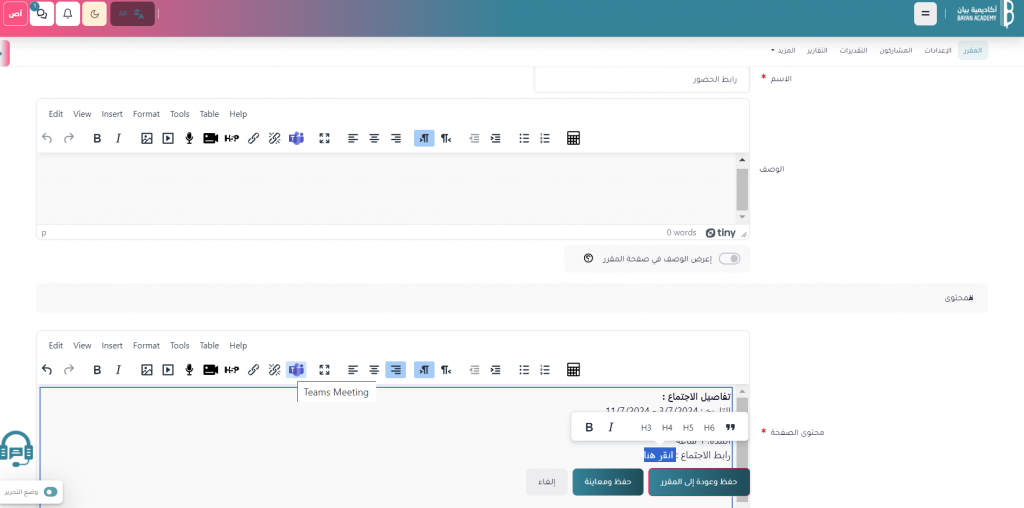Switch to the التقارير tab
1024x508 pixels.
coord(817,50)
